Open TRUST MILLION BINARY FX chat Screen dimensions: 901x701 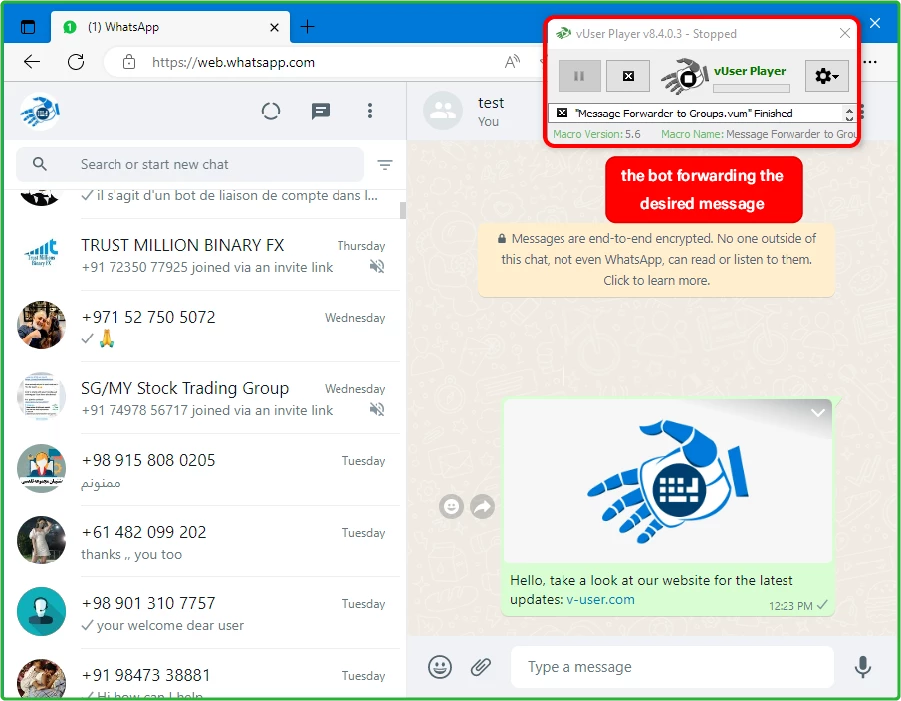tap(202, 255)
